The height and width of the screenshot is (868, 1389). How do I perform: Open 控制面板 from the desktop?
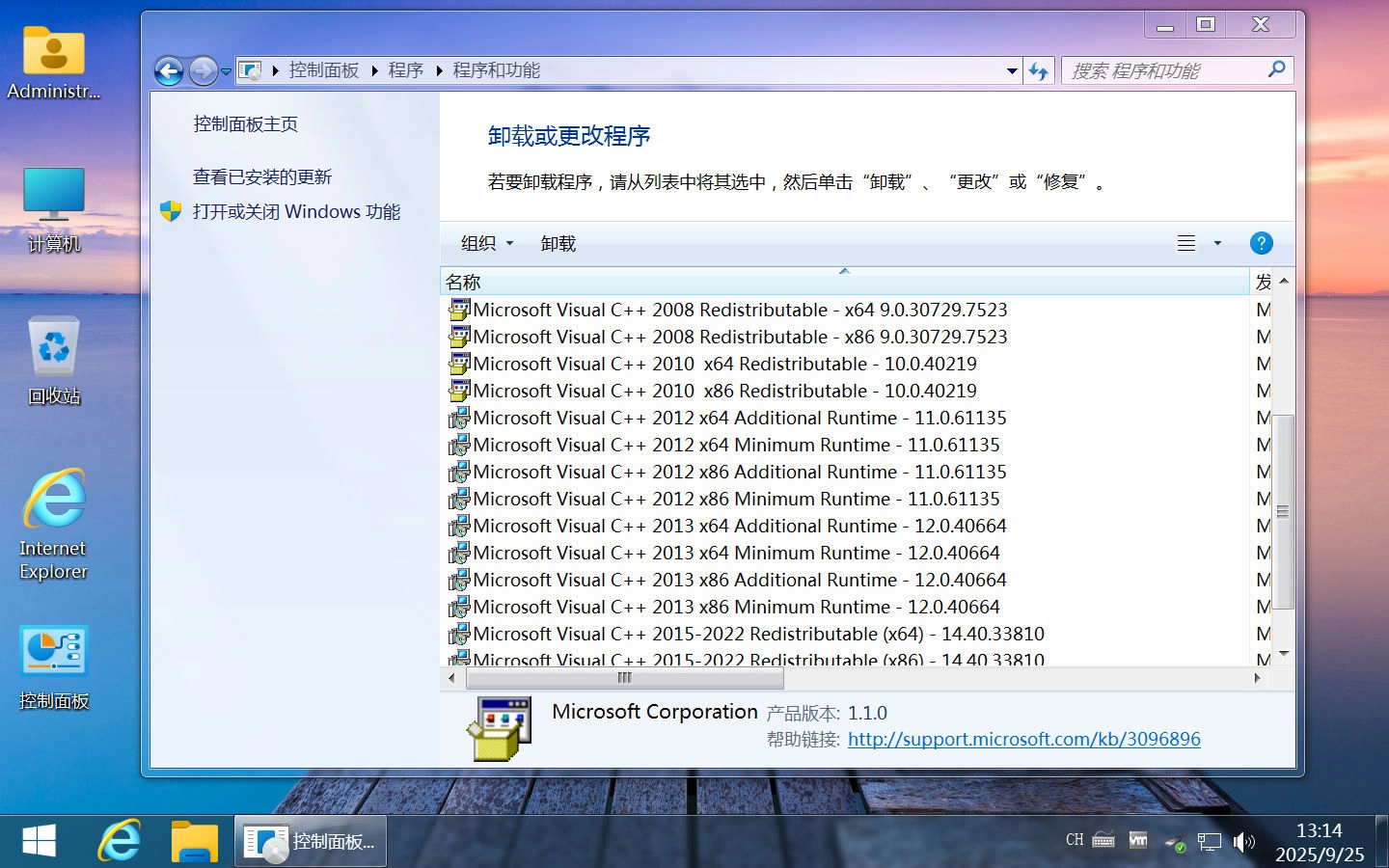(53, 665)
